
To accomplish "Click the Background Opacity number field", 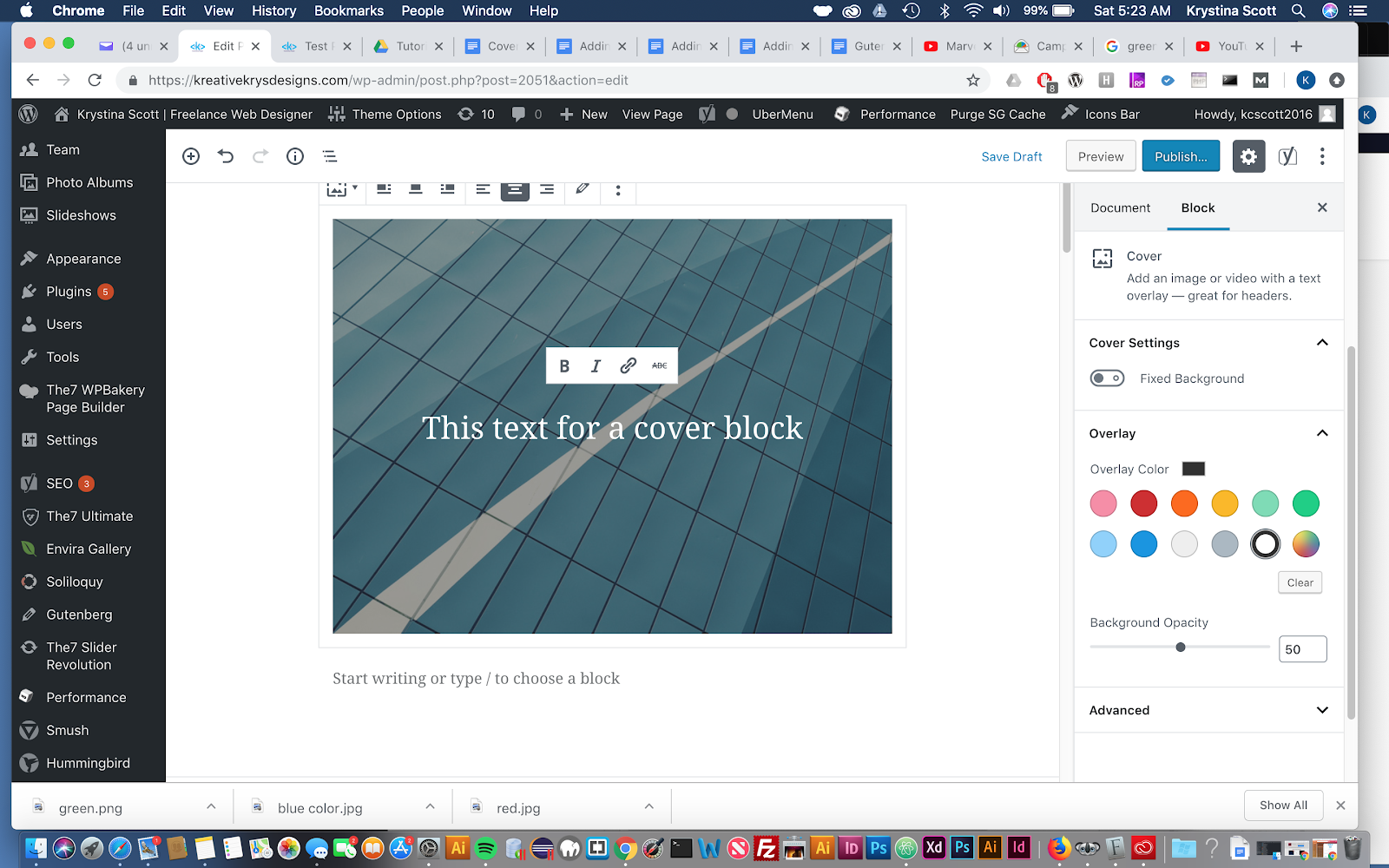I will 1302,649.
